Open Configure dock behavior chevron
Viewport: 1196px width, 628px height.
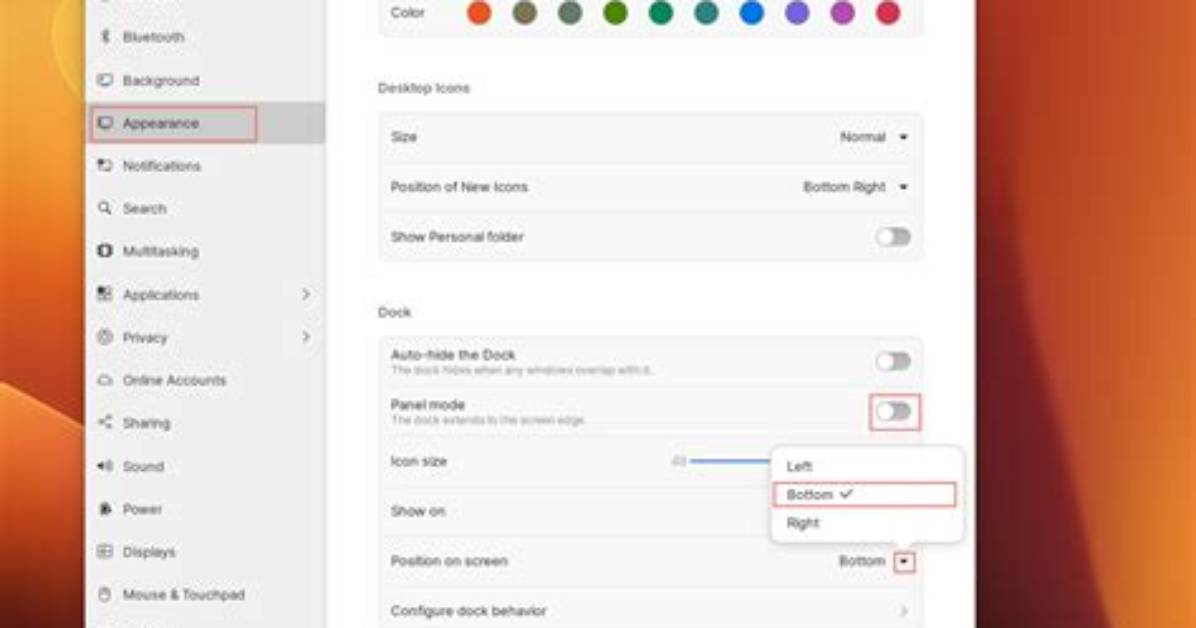[x=904, y=611]
